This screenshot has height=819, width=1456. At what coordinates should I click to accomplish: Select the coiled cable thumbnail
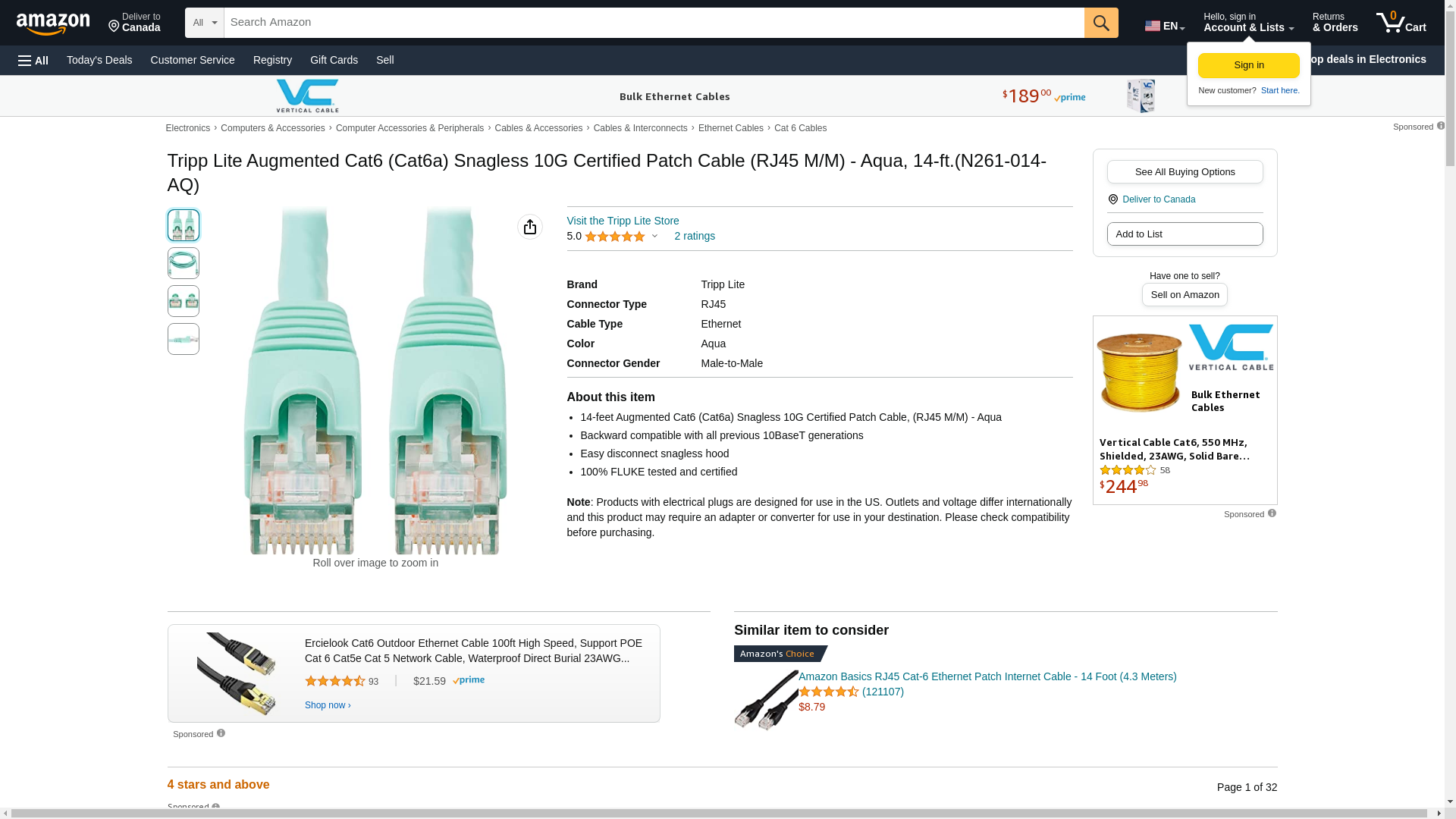point(184,263)
